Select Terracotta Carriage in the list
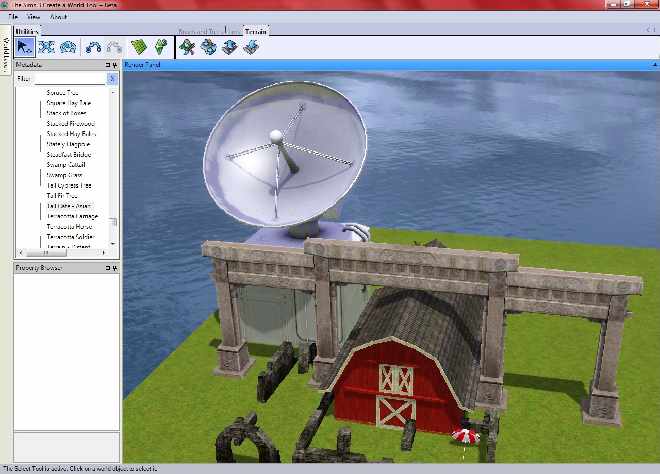The width and height of the screenshot is (660, 474). (72, 216)
